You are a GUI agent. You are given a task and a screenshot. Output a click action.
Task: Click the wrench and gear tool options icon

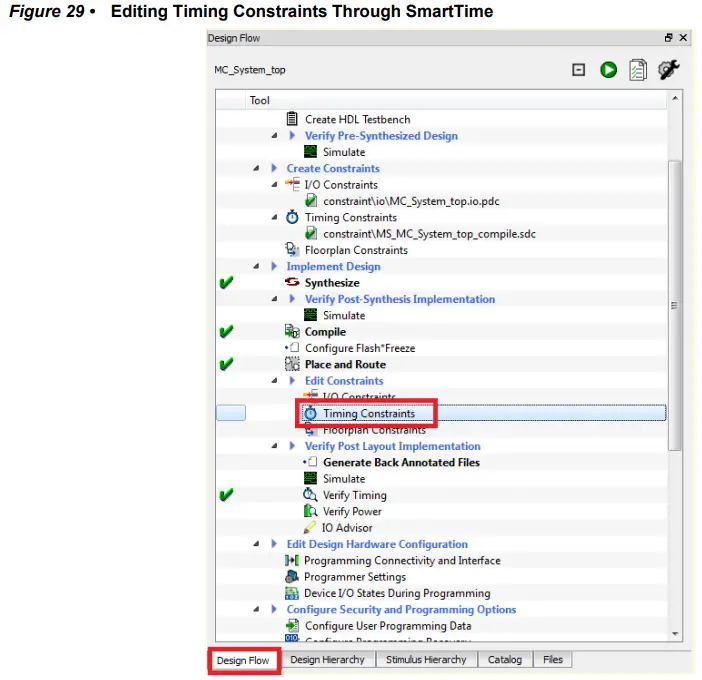click(x=670, y=70)
